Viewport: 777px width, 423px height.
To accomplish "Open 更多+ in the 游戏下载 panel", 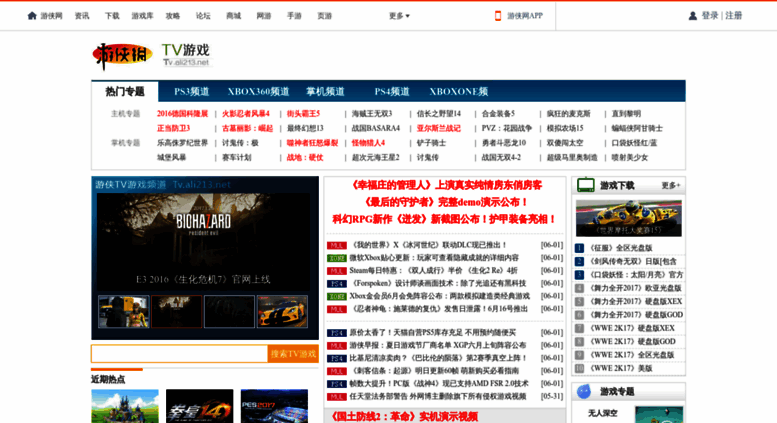I will pos(671,185).
